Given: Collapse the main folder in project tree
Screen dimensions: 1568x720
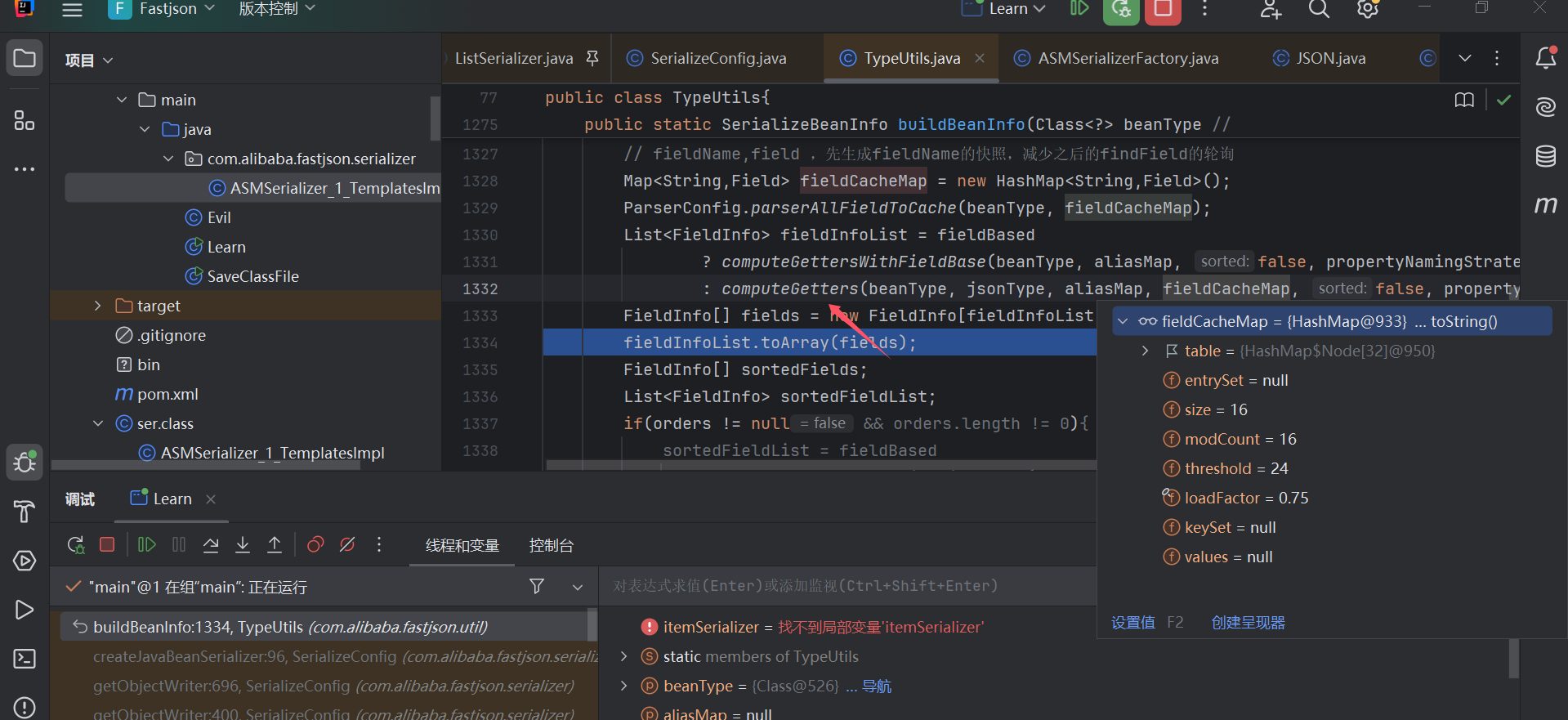Looking at the screenshot, I should coord(122,100).
